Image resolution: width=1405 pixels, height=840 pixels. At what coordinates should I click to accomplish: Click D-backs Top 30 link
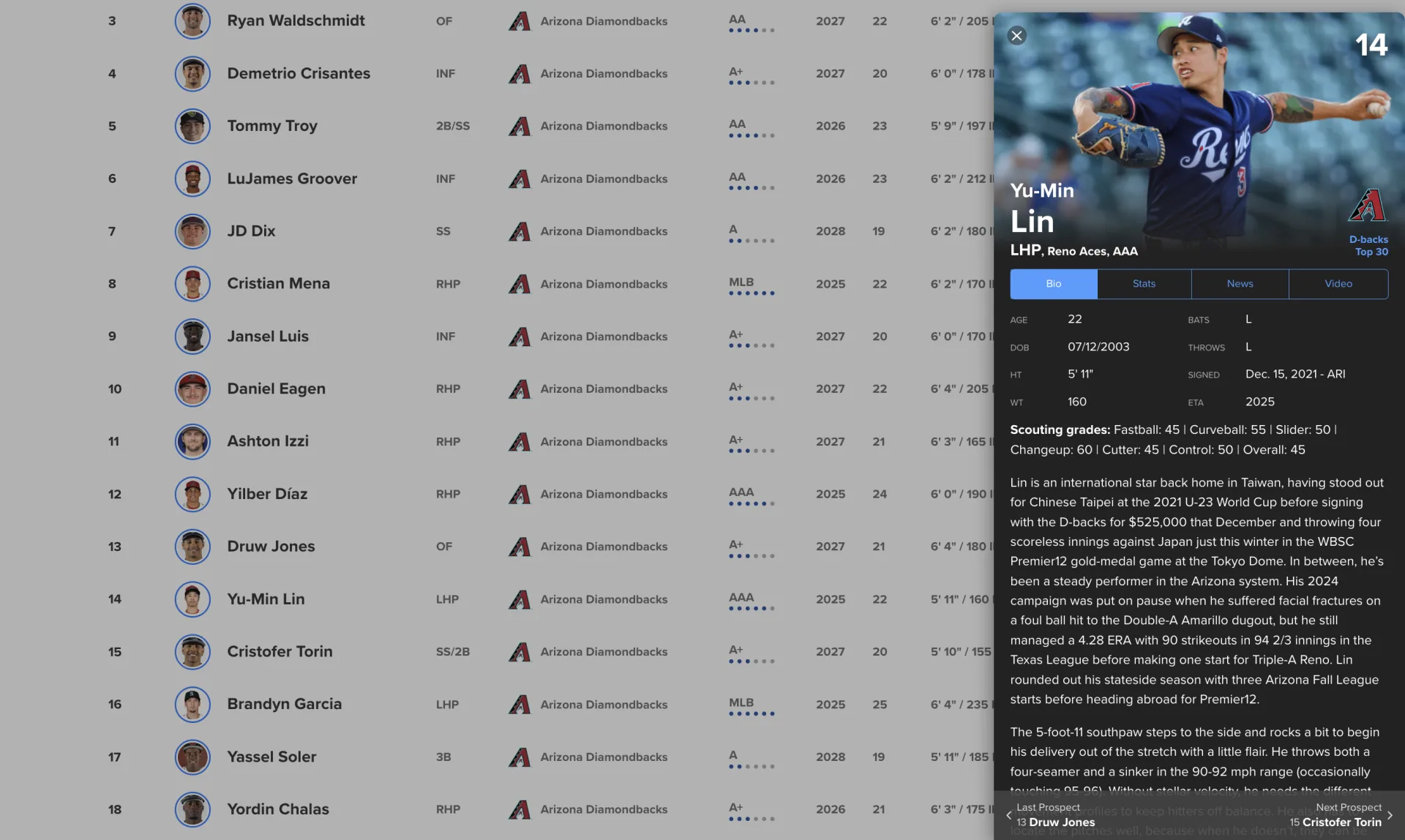(x=1368, y=246)
